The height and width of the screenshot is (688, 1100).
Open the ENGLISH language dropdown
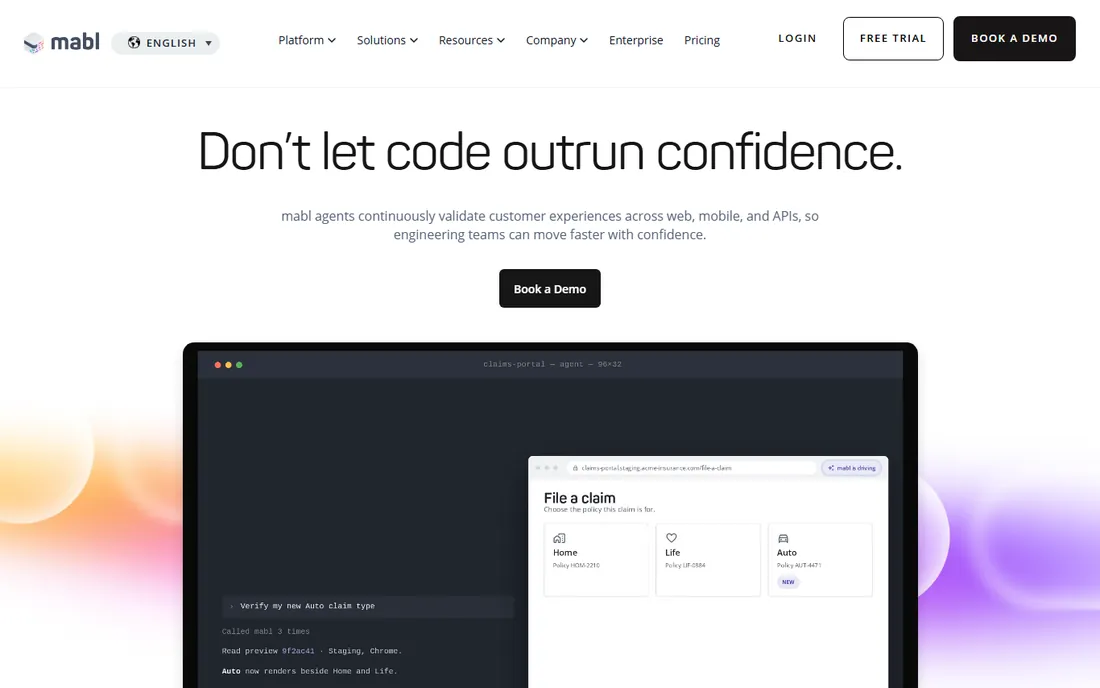166,43
